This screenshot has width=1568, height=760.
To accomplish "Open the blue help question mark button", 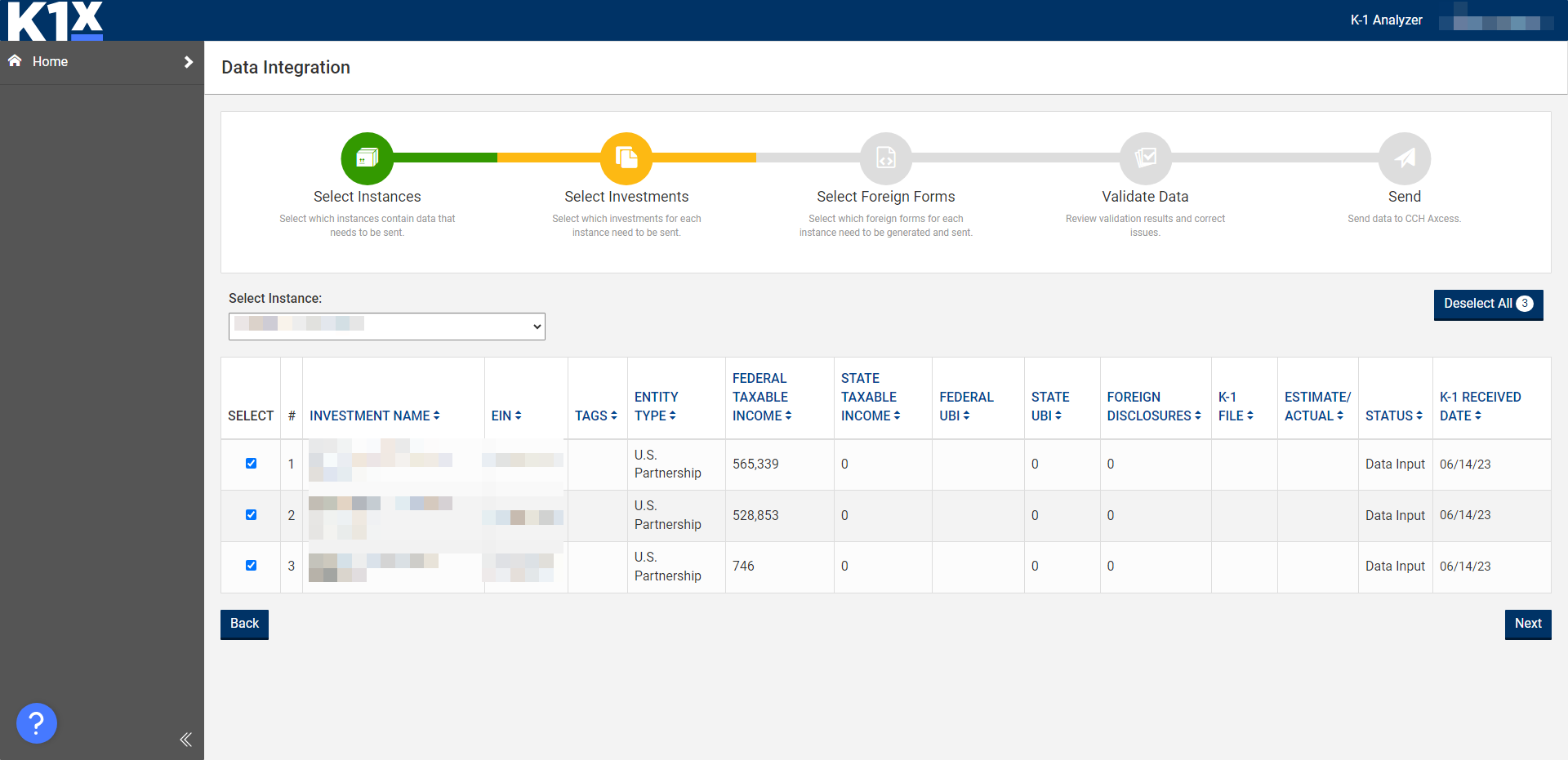I will click(37, 723).
